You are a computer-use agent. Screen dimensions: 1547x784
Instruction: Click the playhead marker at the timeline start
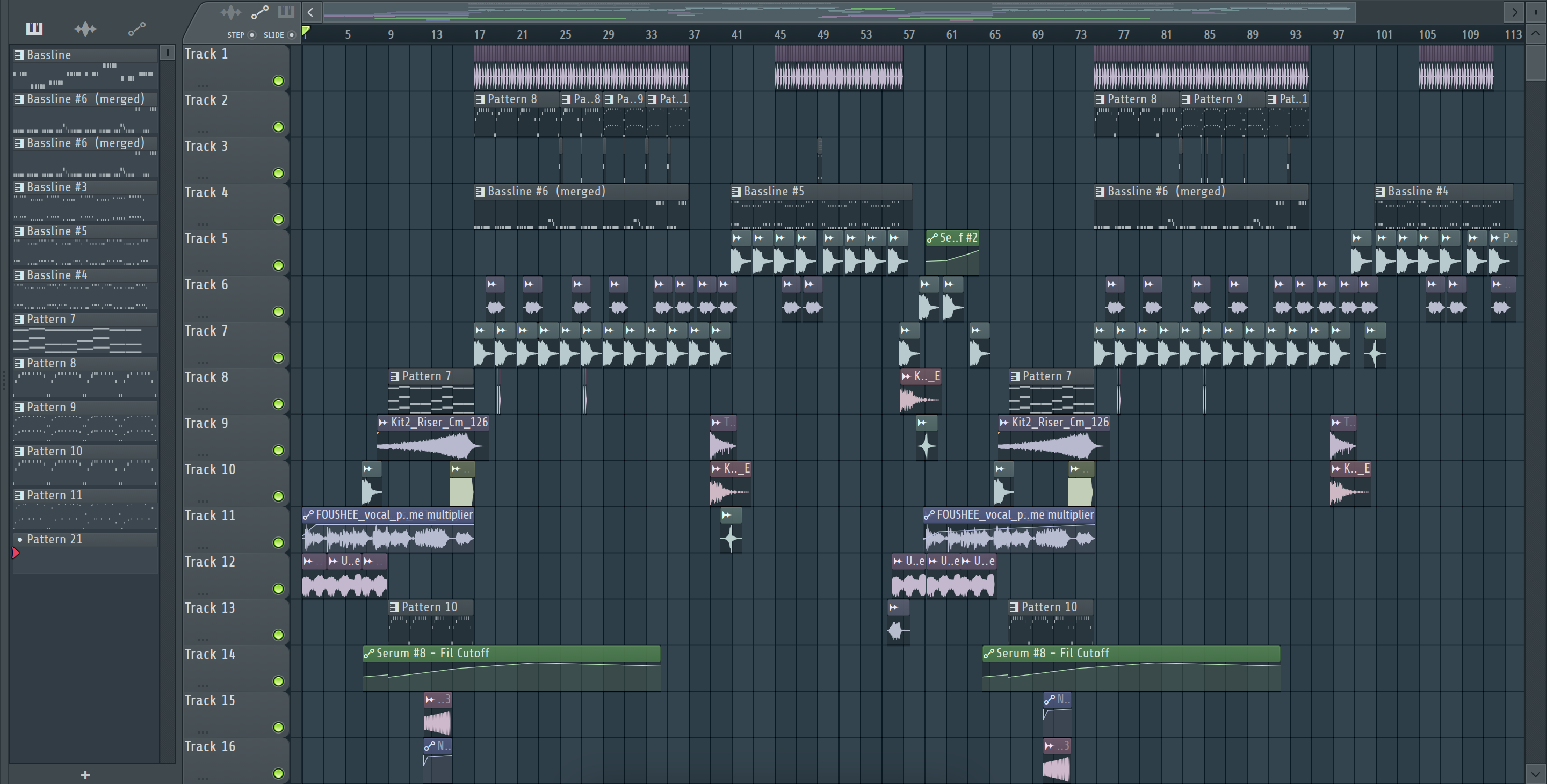pyautogui.click(x=306, y=31)
